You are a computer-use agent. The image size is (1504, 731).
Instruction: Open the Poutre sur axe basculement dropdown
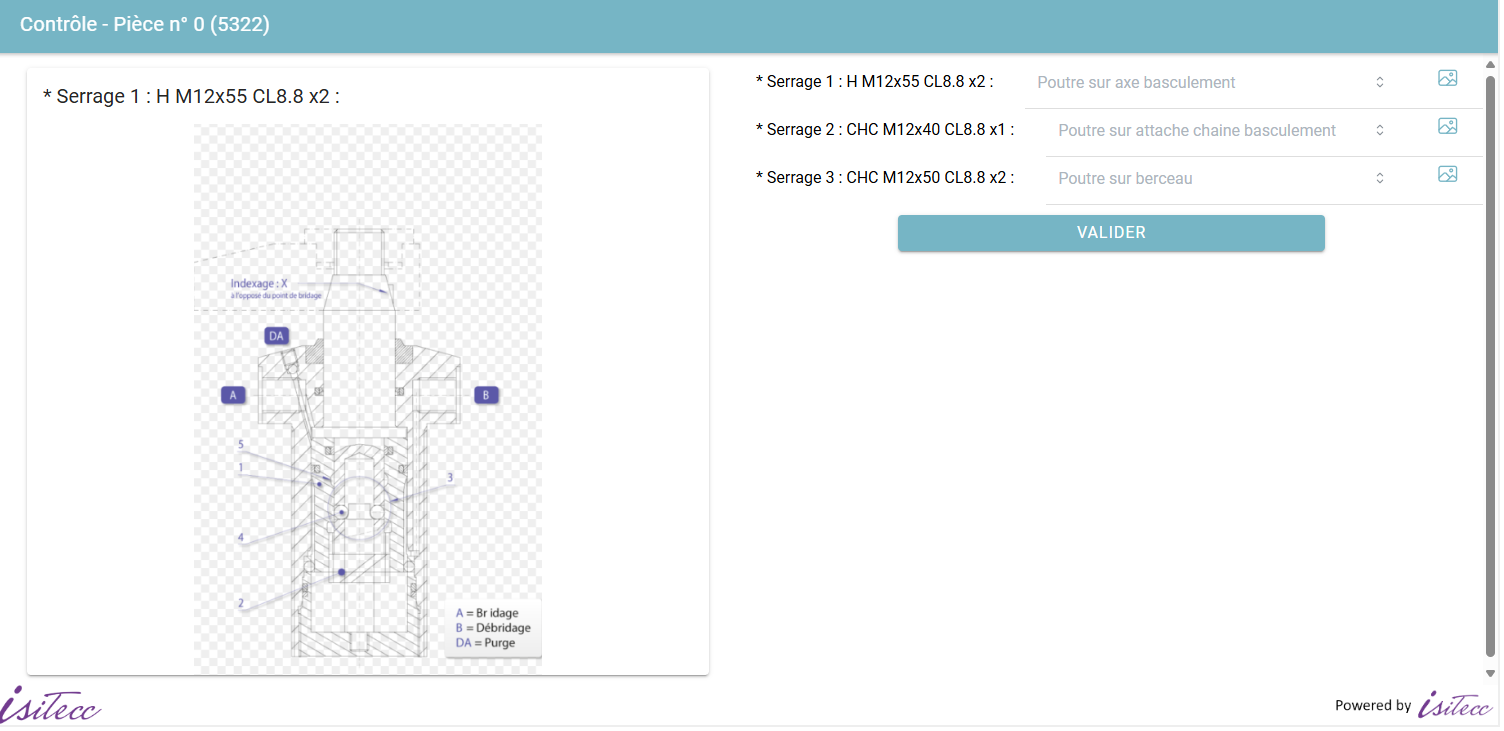(1210, 83)
